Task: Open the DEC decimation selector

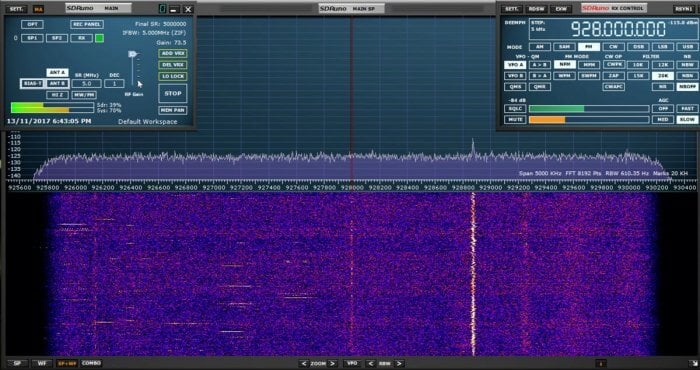Action: tap(114, 83)
